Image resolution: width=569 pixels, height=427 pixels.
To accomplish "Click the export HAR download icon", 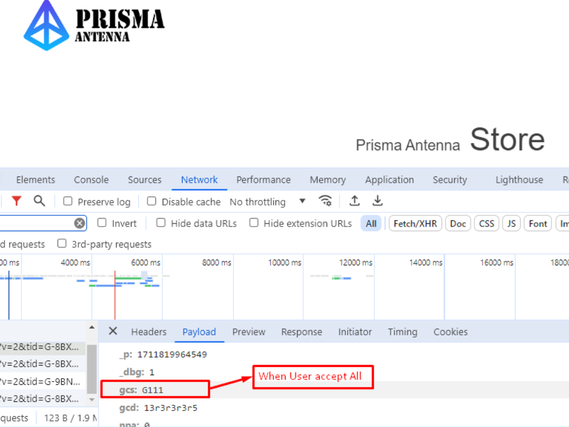I will pyautogui.click(x=377, y=201).
